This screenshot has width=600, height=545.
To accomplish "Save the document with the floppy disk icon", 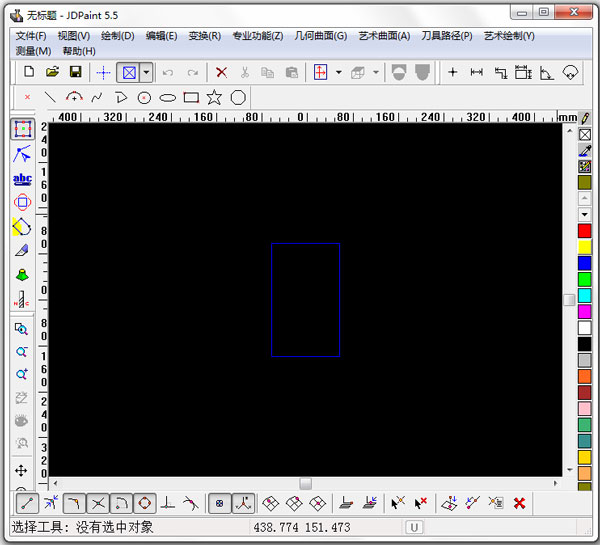I will pos(76,72).
